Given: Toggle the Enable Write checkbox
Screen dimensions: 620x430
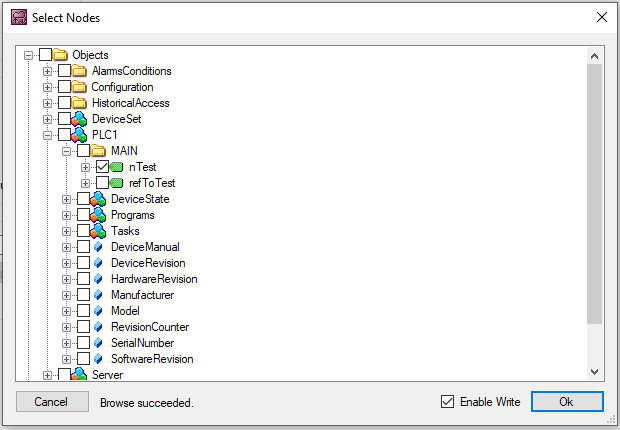Looking at the screenshot, I should pos(447,402).
